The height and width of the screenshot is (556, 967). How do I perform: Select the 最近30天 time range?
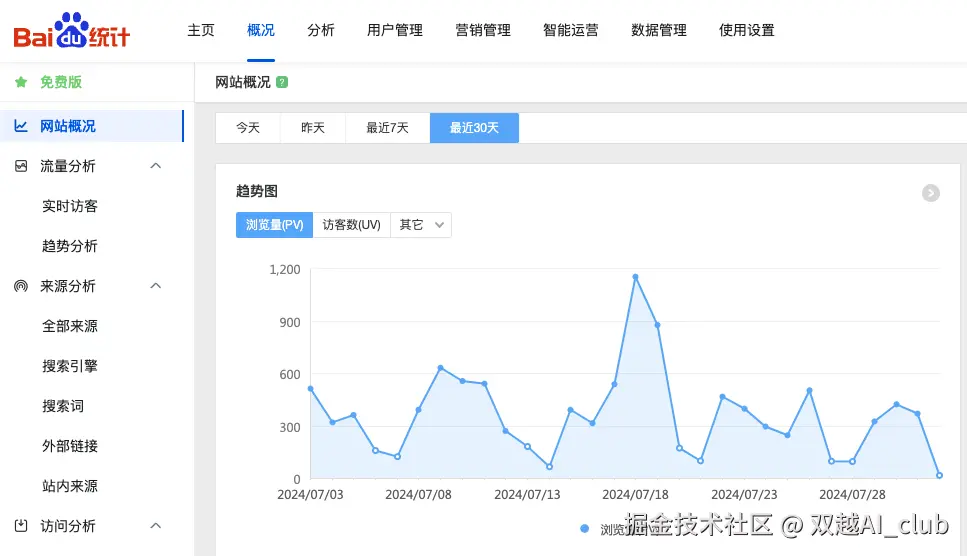(474, 128)
